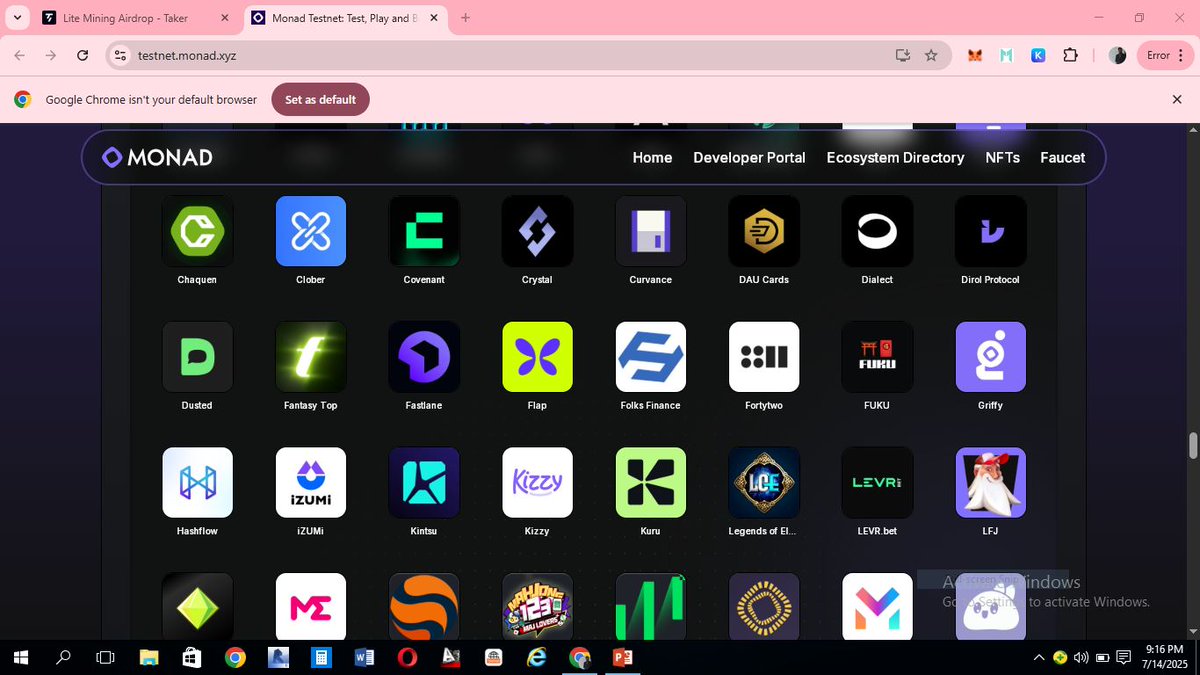Open the Crystal app icon

click(x=537, y=231)
